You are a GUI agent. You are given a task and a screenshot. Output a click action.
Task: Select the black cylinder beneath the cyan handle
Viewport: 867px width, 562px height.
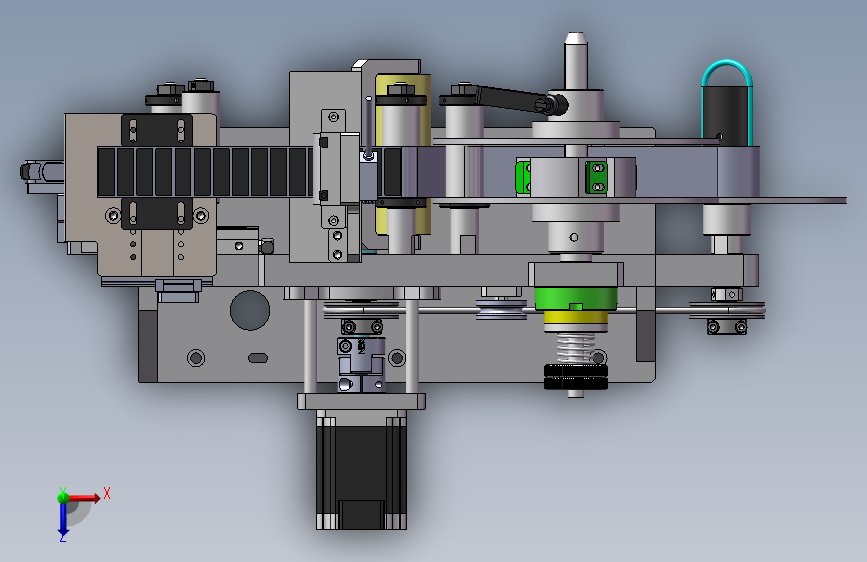725,116
